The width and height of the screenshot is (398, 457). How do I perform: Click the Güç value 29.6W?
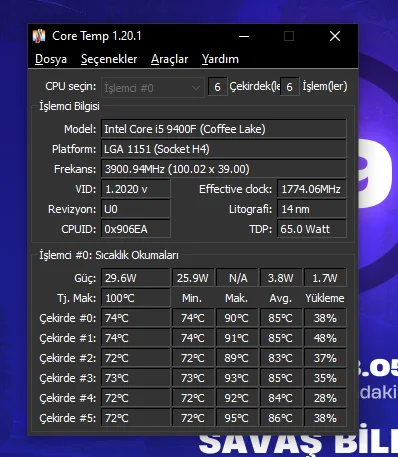coord(136,278)
